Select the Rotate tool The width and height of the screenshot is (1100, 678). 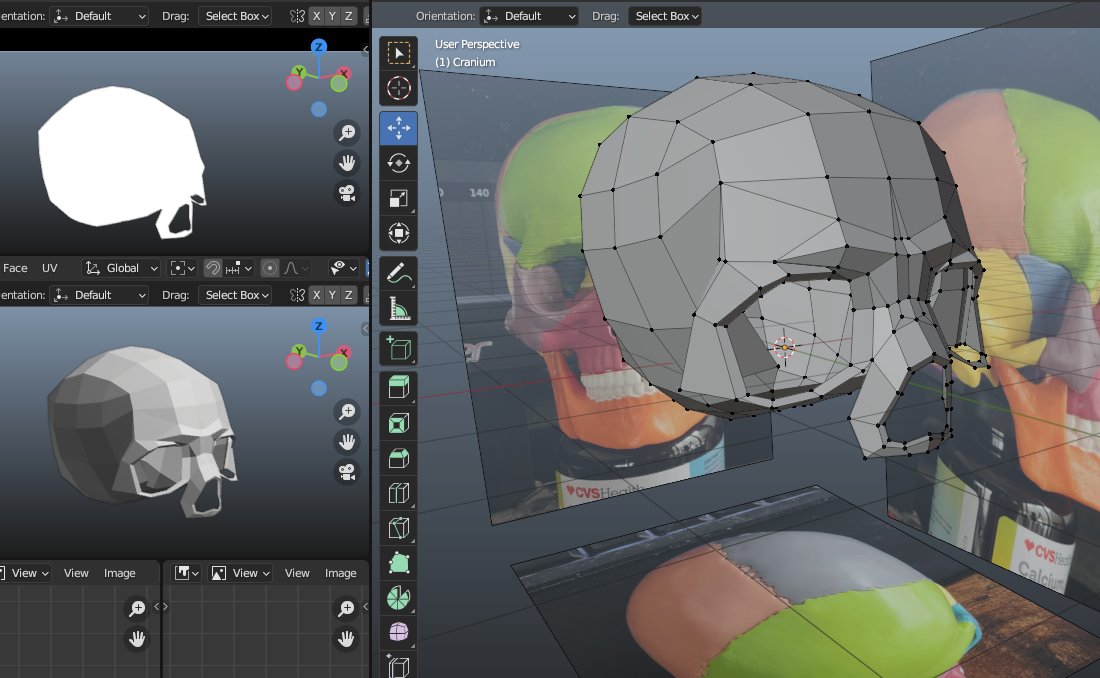point(398,163)
